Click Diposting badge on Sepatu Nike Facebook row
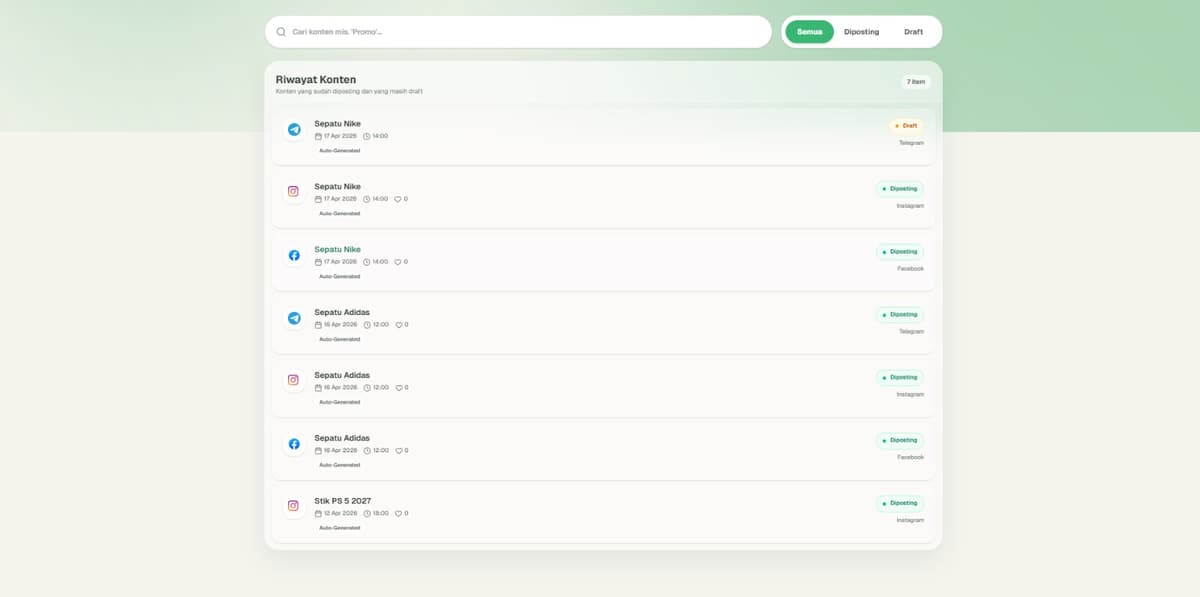 pos(900,251)
